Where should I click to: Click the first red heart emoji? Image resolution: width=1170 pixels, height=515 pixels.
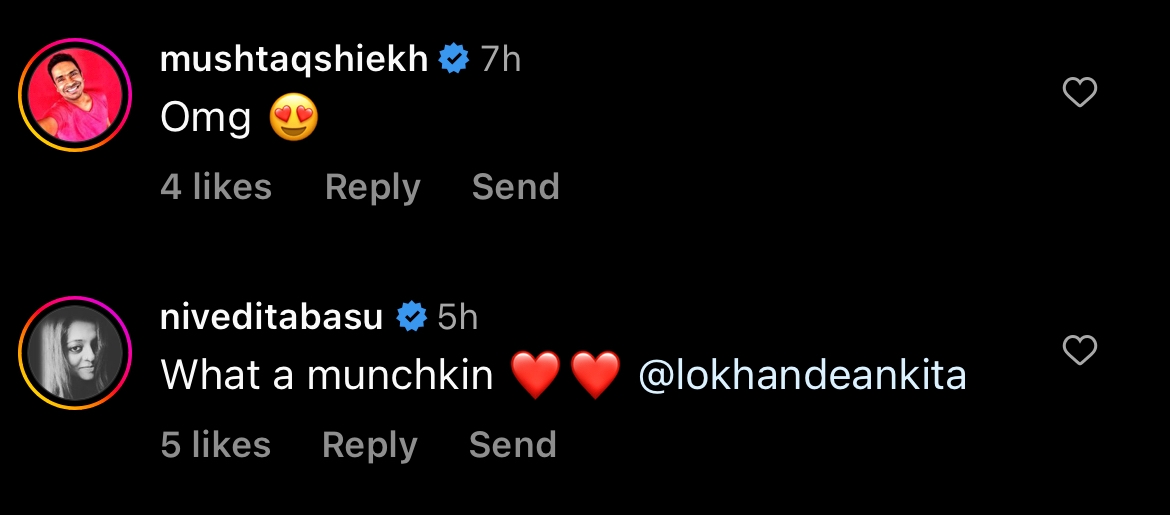[x=536, y=377]
